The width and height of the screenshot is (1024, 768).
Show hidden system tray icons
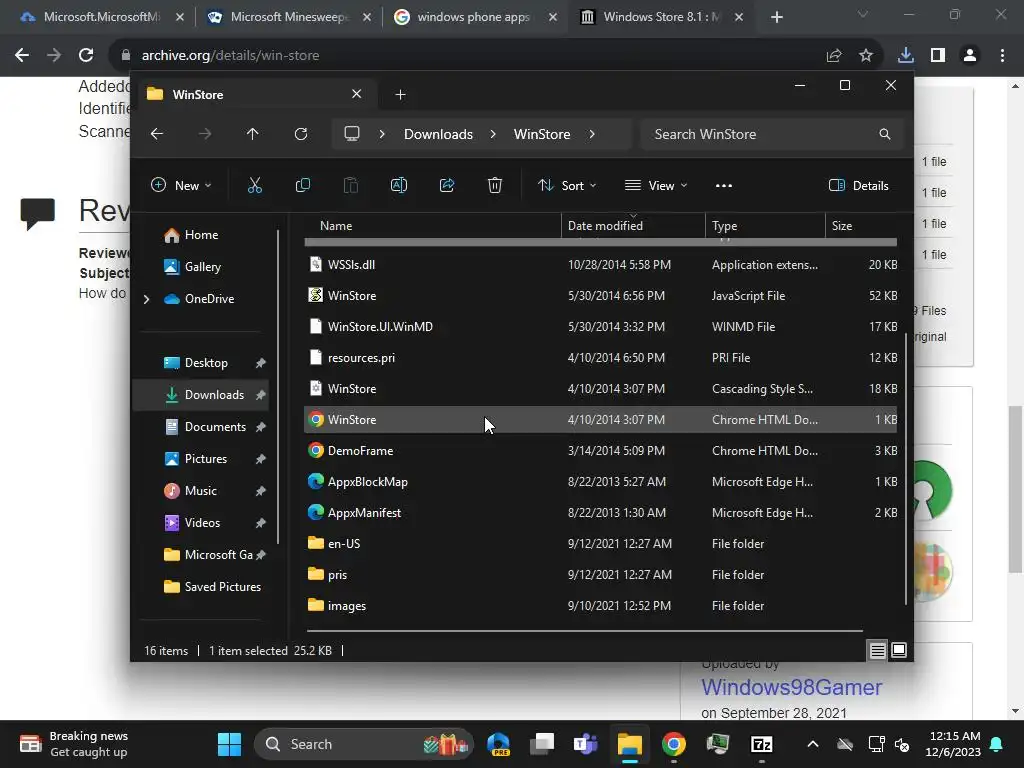pyautogui.click(x=812, y=744)
